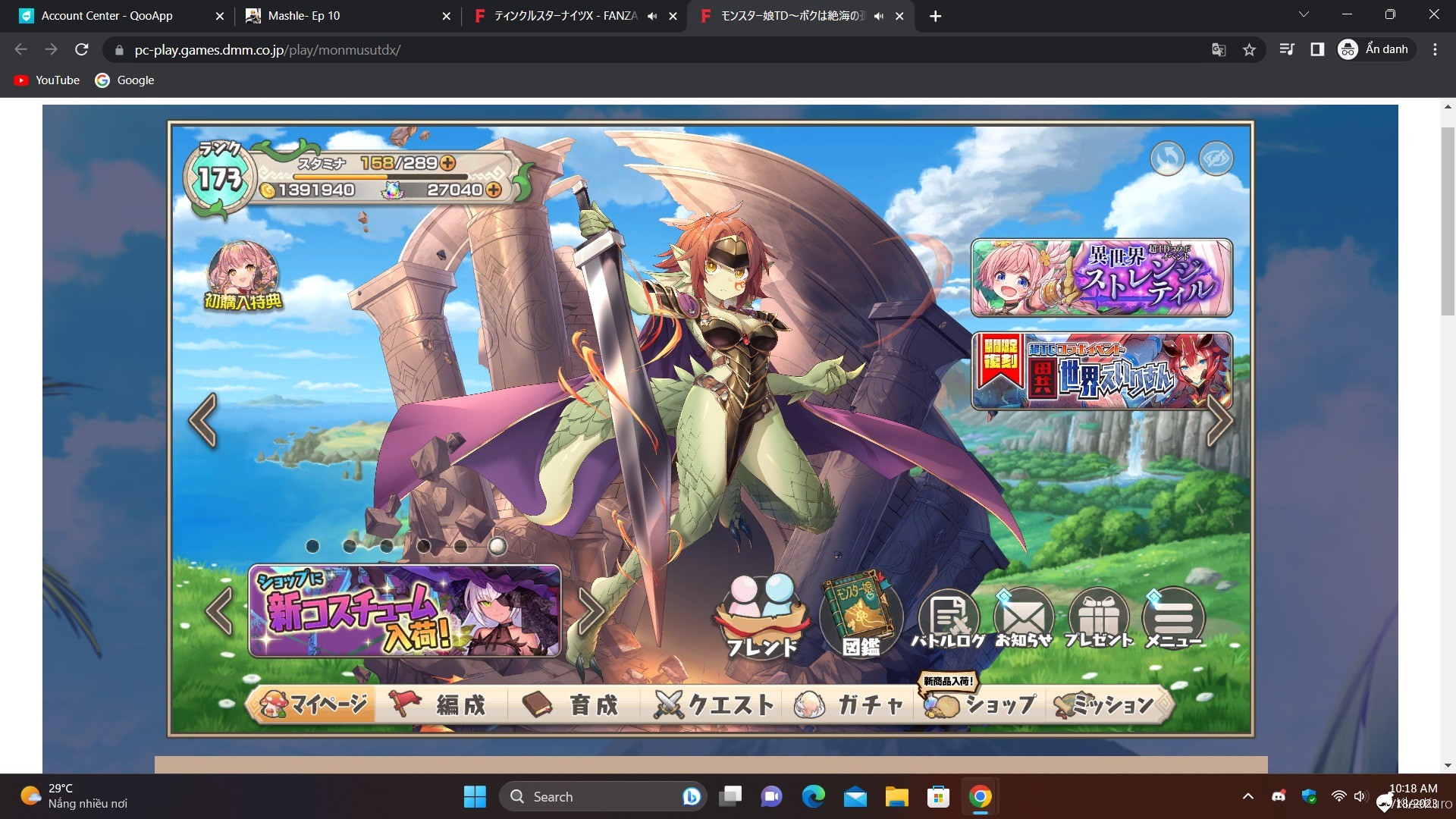Switch to the クエスト quest tab
The height and width of the screenshot is (819, 1456).
[x=714, y=705]
